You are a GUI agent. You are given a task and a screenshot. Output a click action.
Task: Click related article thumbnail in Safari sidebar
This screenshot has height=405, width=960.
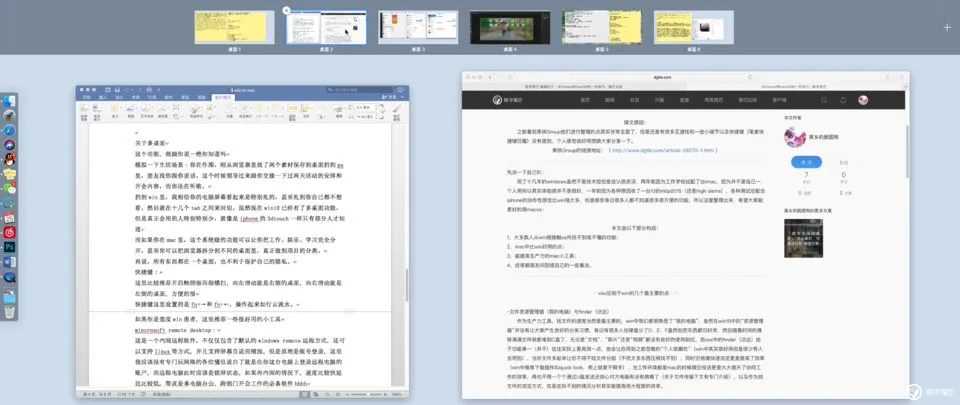click(x=803, y=238)
